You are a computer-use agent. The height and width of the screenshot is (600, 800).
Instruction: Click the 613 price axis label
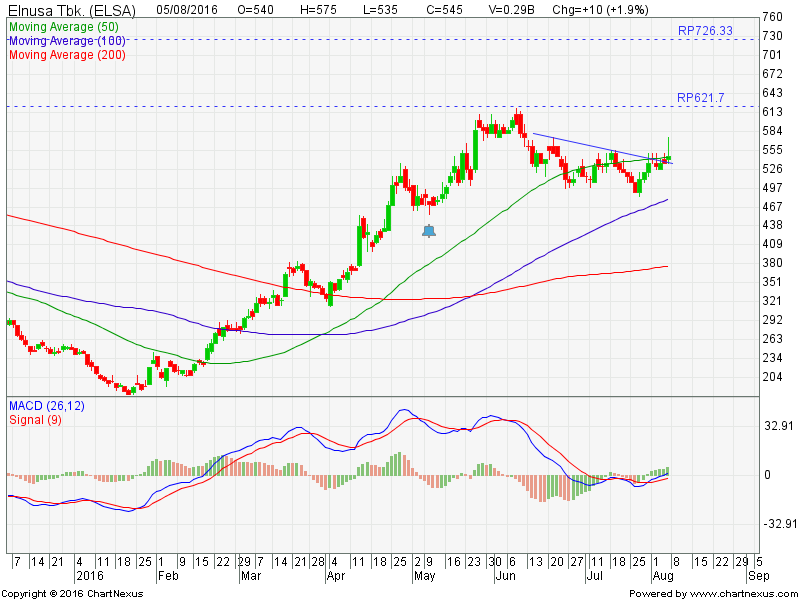tap(772, 112)
